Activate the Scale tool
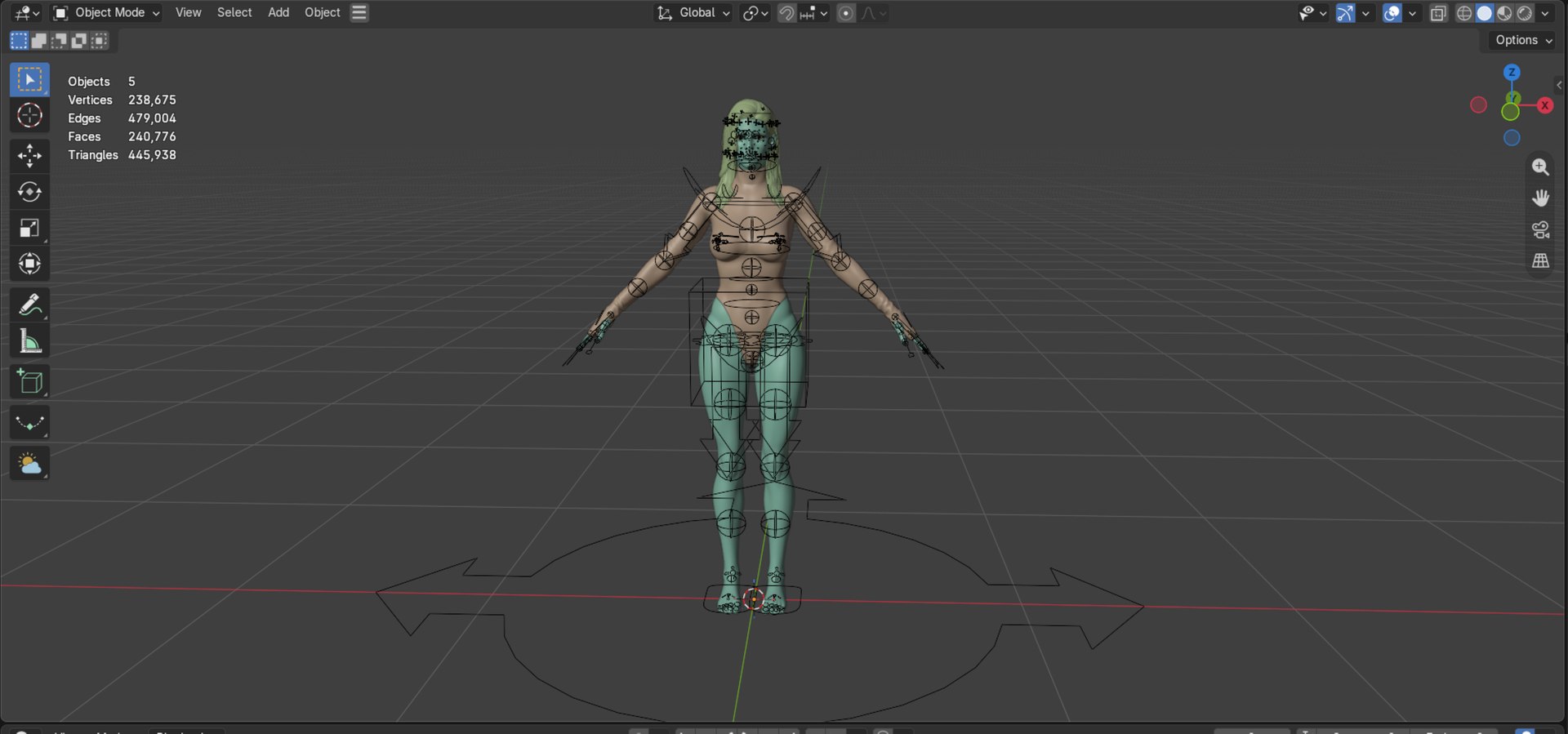 coord(29,228)
